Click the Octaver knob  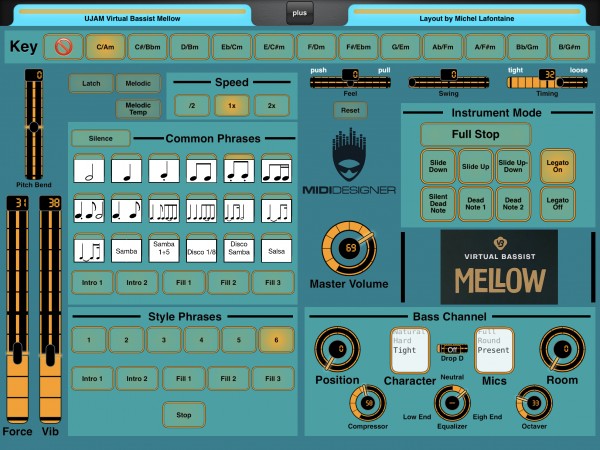click(x=534, y=403)
